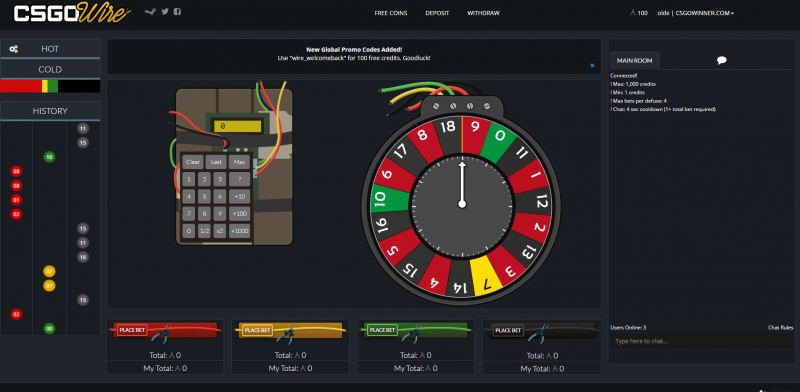Image resolution: width=800 pixels, height=392 pixels.
Task: Expand the olde | CSGOWINNER.COM user dropdown
Action: point(695,13)
